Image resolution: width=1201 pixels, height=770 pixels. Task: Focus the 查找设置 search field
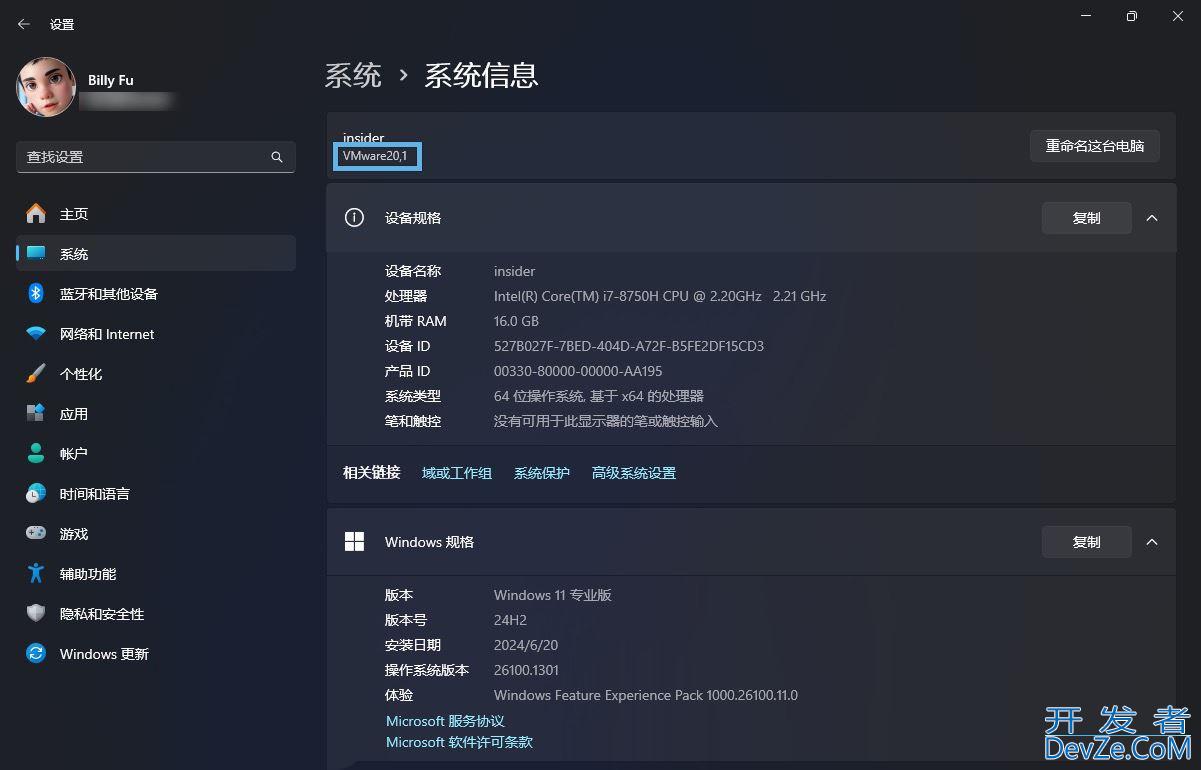point(156,157)
